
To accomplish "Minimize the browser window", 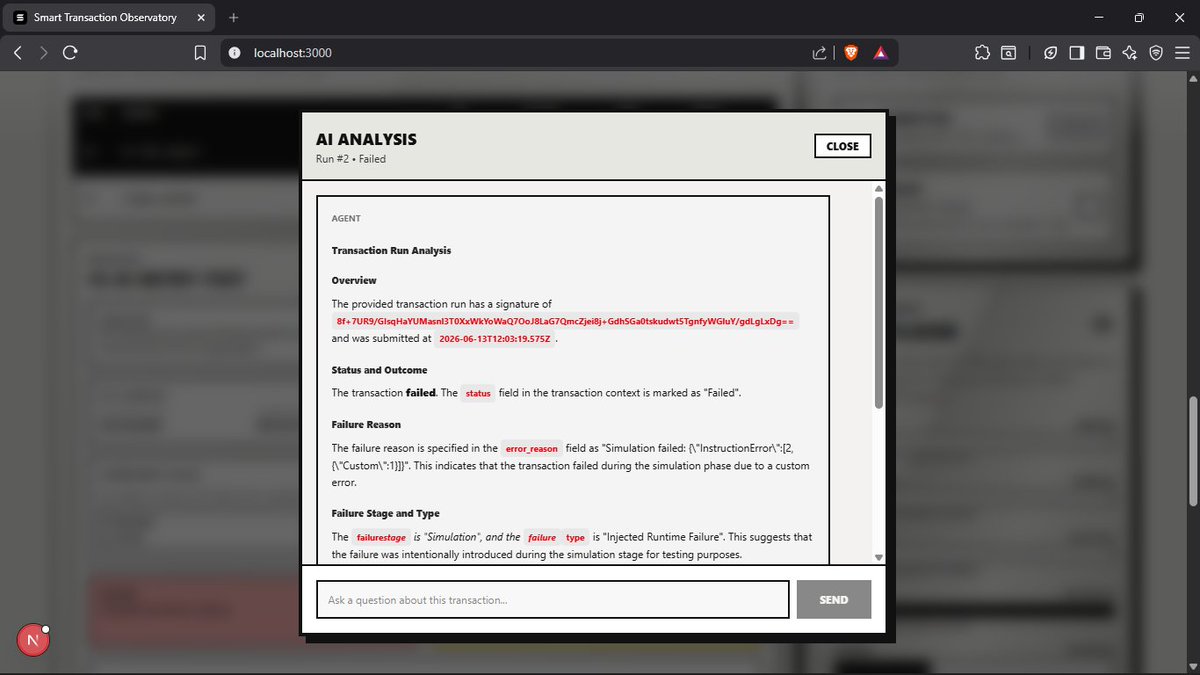I will click(x=1099, y=17).
